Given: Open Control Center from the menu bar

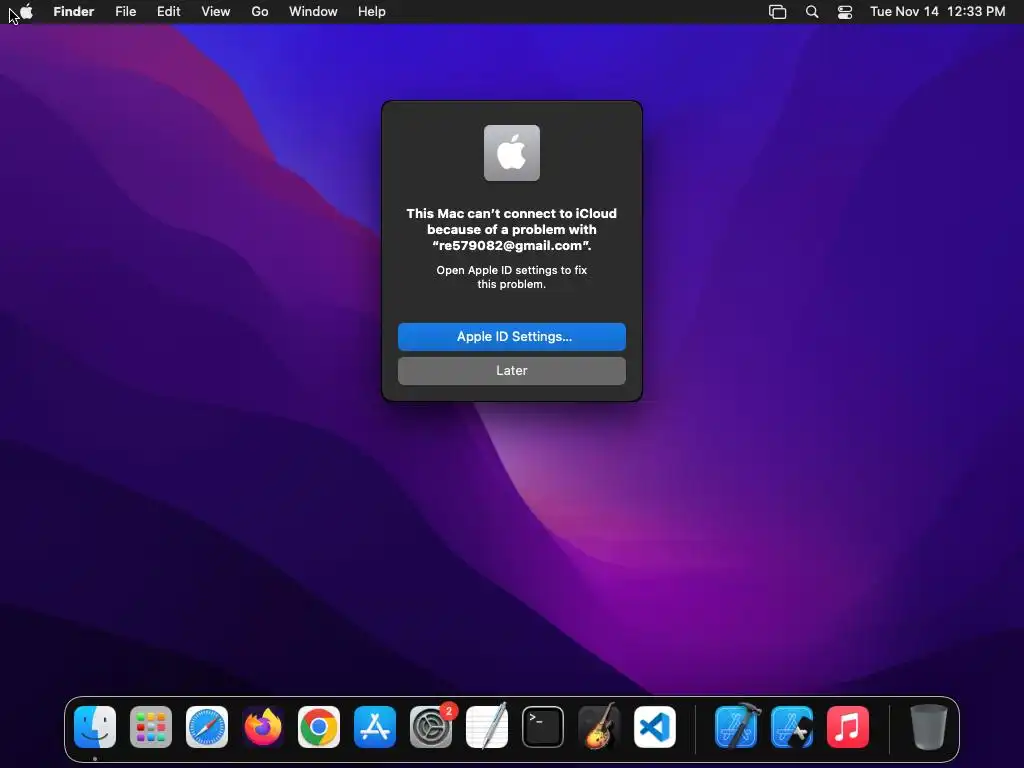Looking at the screenshot, I should coord(845,12).
